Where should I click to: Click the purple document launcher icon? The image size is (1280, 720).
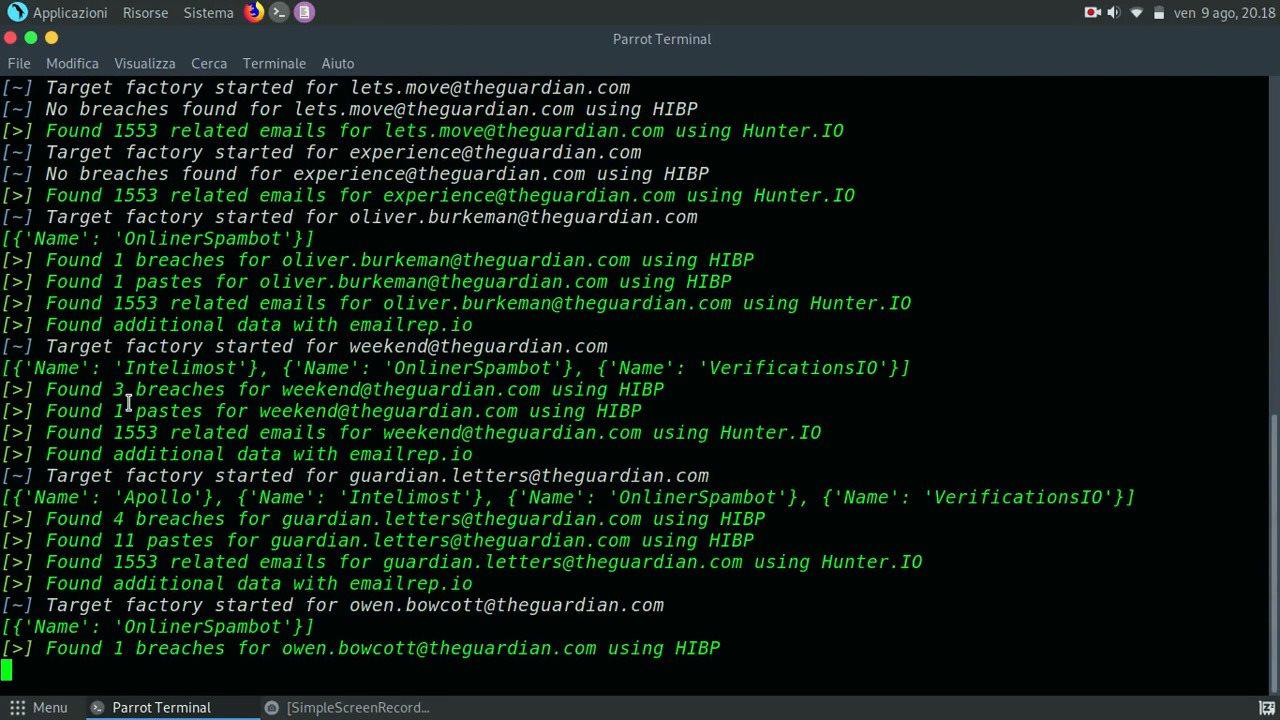pyautogui.click(x=304, y=12)
